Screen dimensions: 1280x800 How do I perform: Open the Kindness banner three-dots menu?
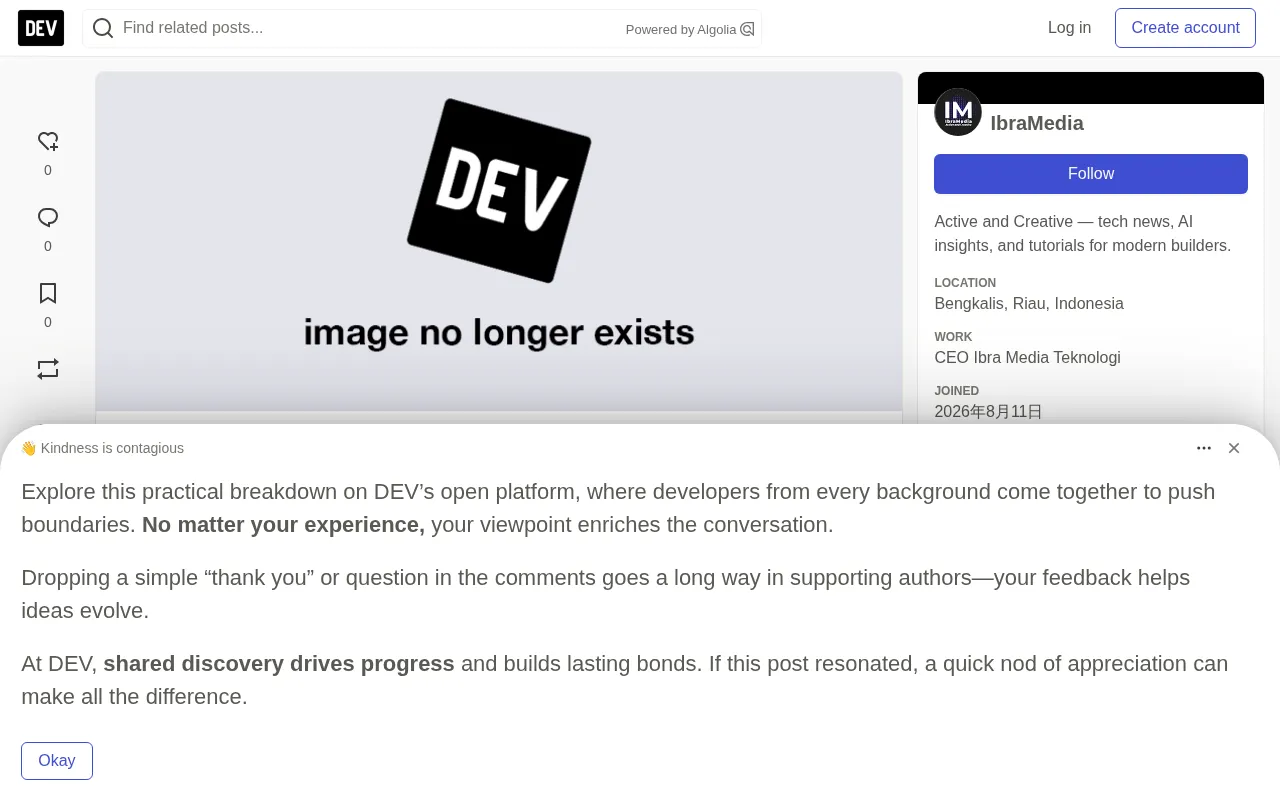click(x=1204, y=448)
